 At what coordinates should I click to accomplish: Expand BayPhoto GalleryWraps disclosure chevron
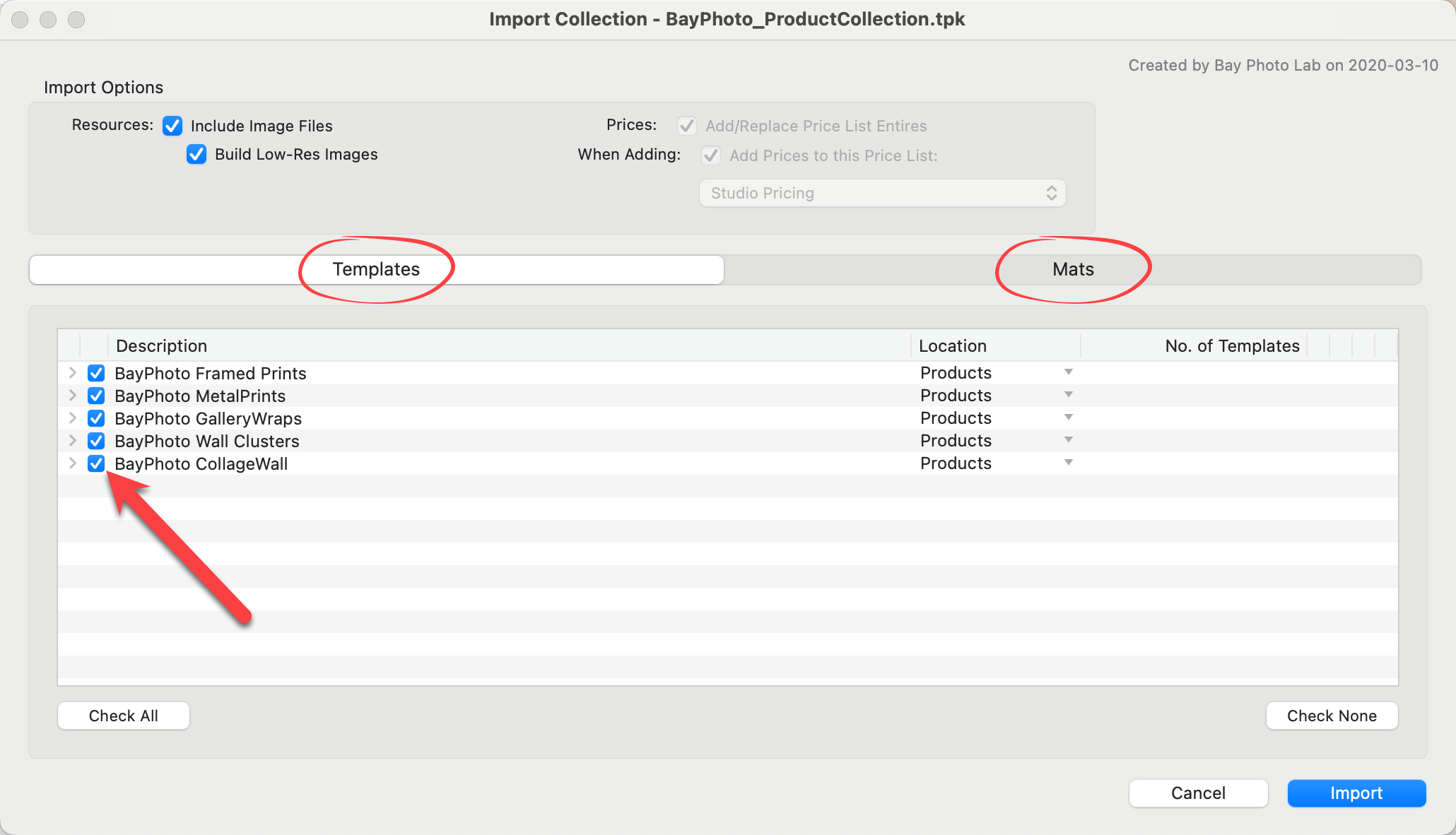(x=72, y=417)
